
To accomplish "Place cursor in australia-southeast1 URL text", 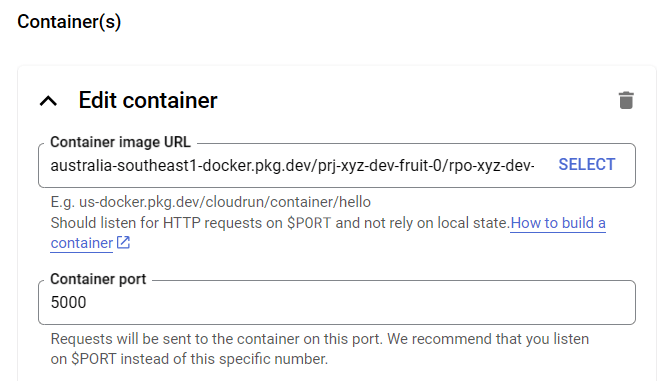I will coord(292,165).
